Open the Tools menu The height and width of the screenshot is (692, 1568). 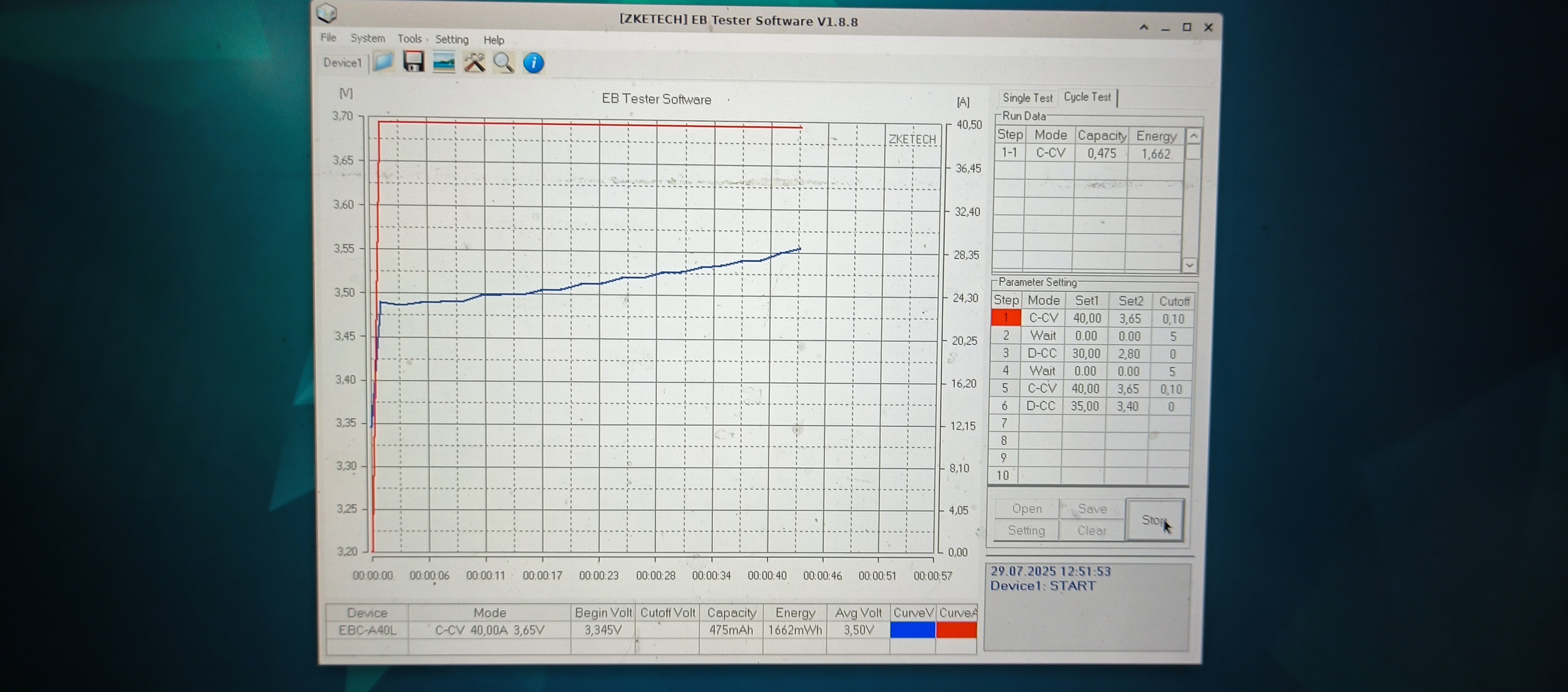(x=410, y=39)
